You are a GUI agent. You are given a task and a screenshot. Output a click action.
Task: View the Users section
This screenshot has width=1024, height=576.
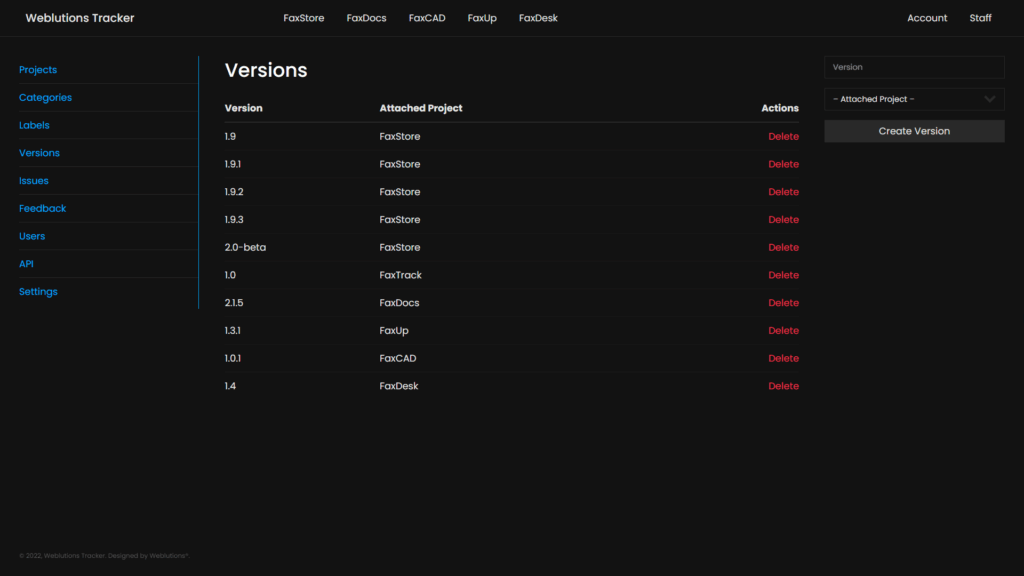click(32, 235)
